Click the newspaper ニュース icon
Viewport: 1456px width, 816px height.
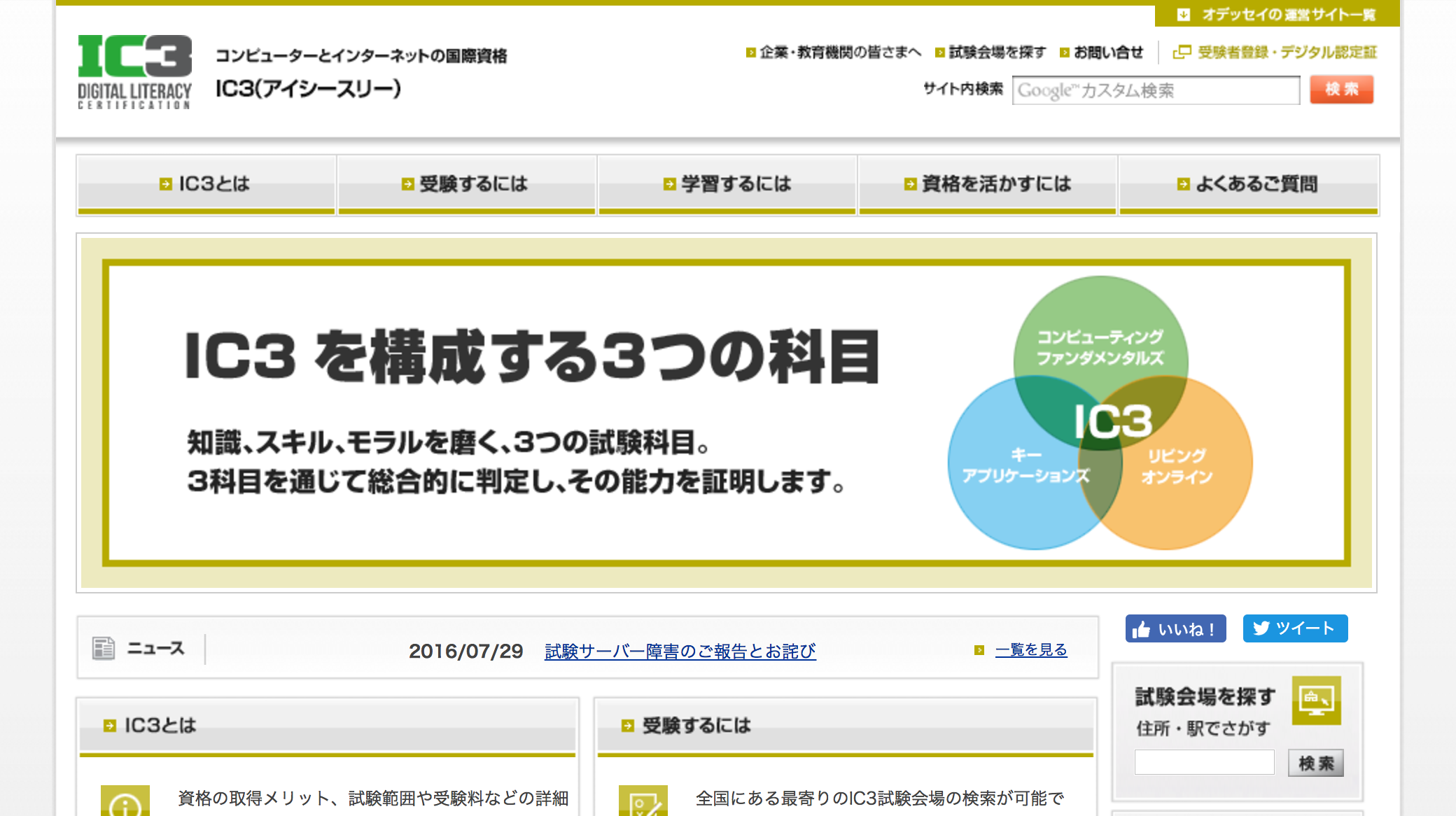coord(104,648)
